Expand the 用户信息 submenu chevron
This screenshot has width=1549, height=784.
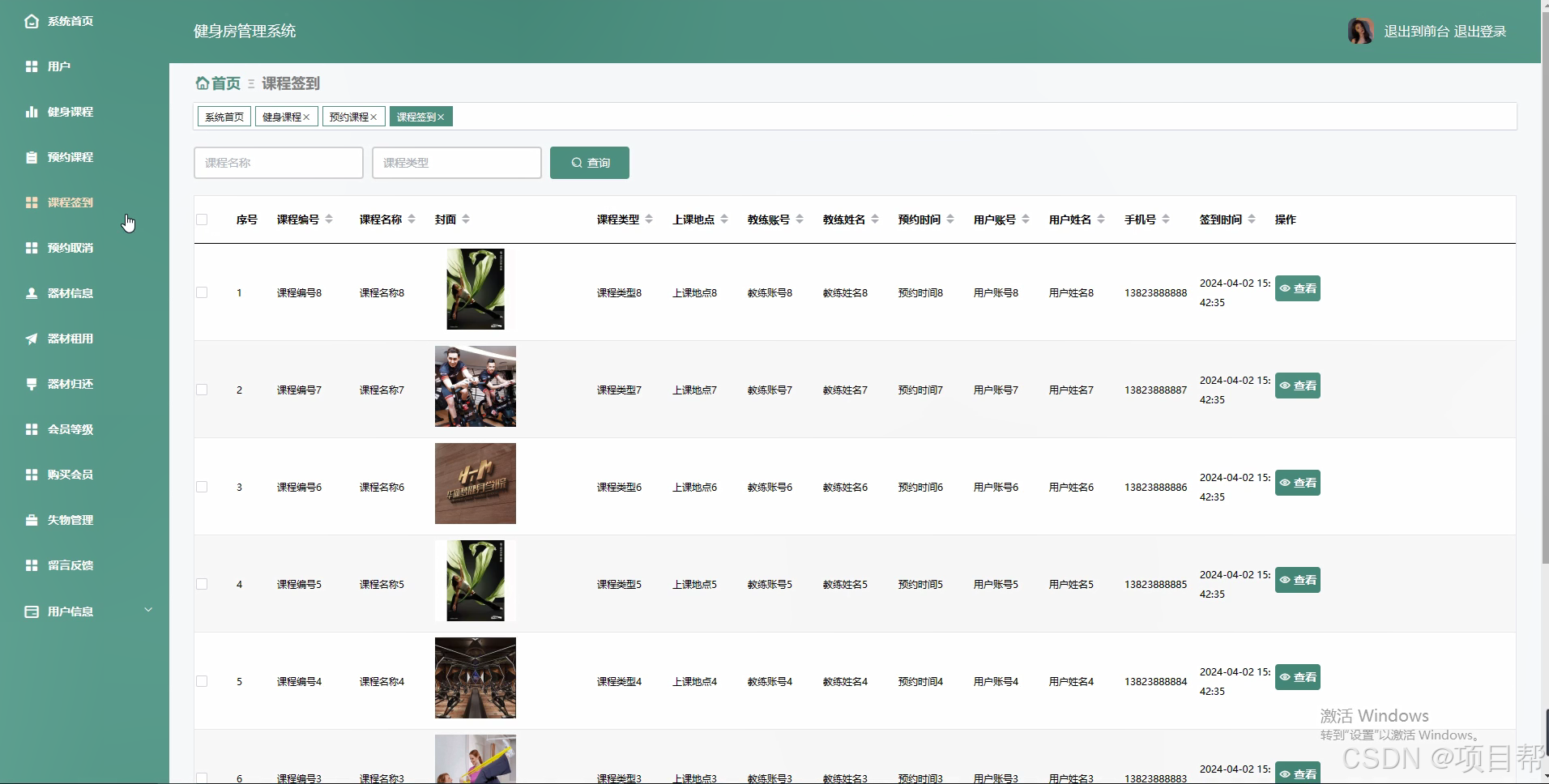148,610
